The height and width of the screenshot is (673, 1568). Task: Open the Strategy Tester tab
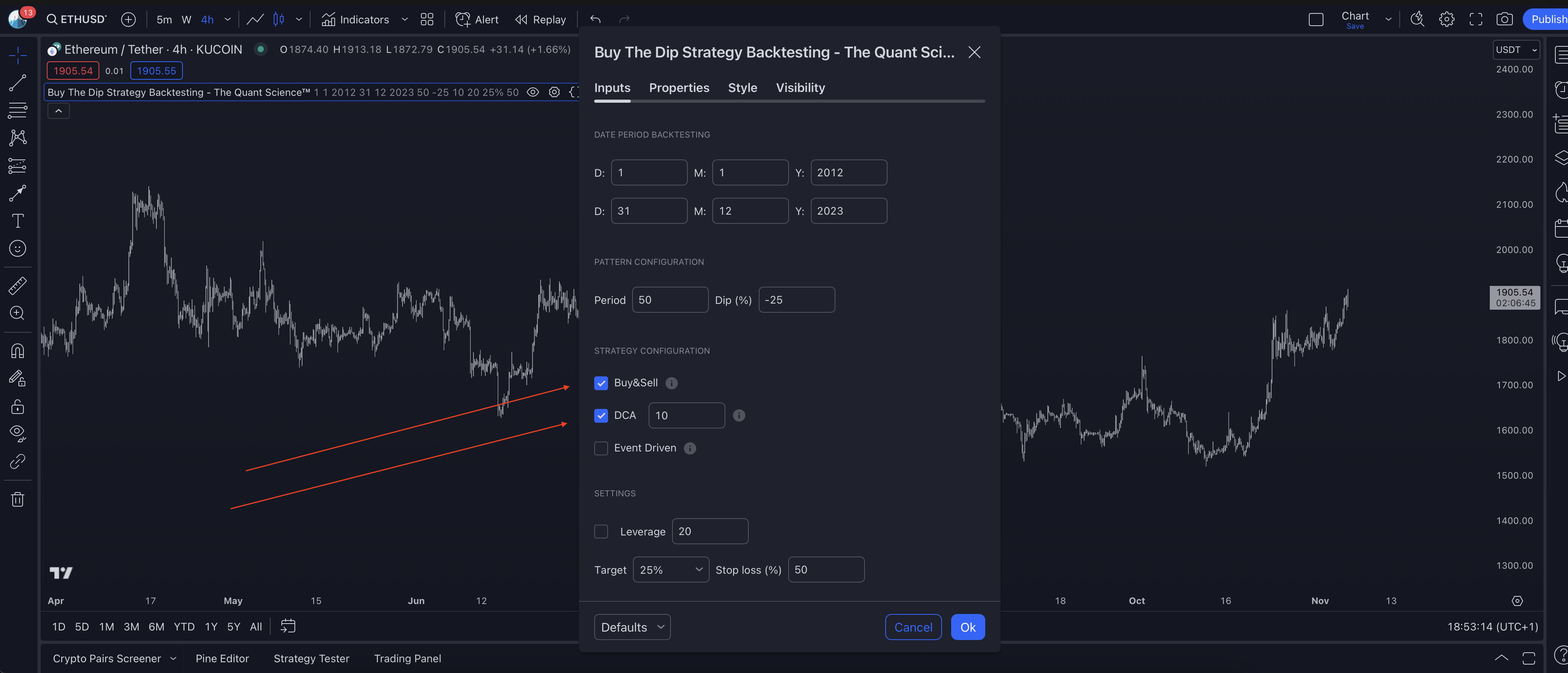311,658
